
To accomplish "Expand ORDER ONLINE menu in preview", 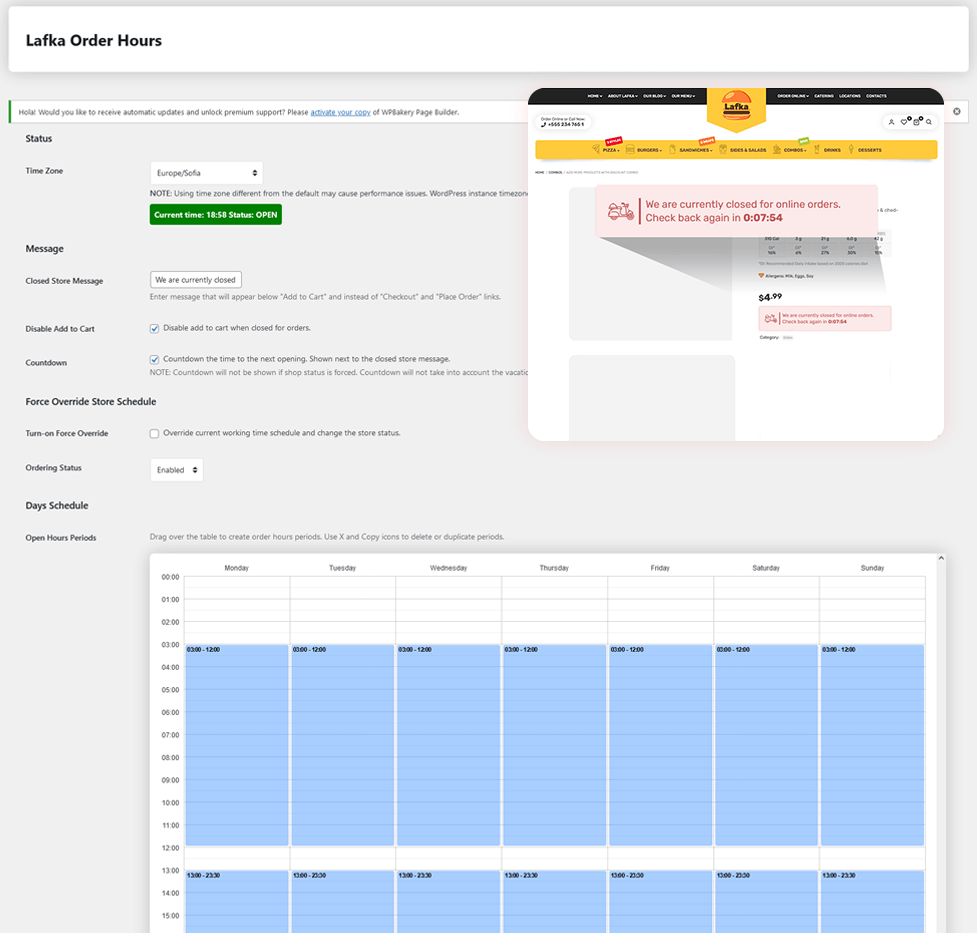I will pos(793,96).
